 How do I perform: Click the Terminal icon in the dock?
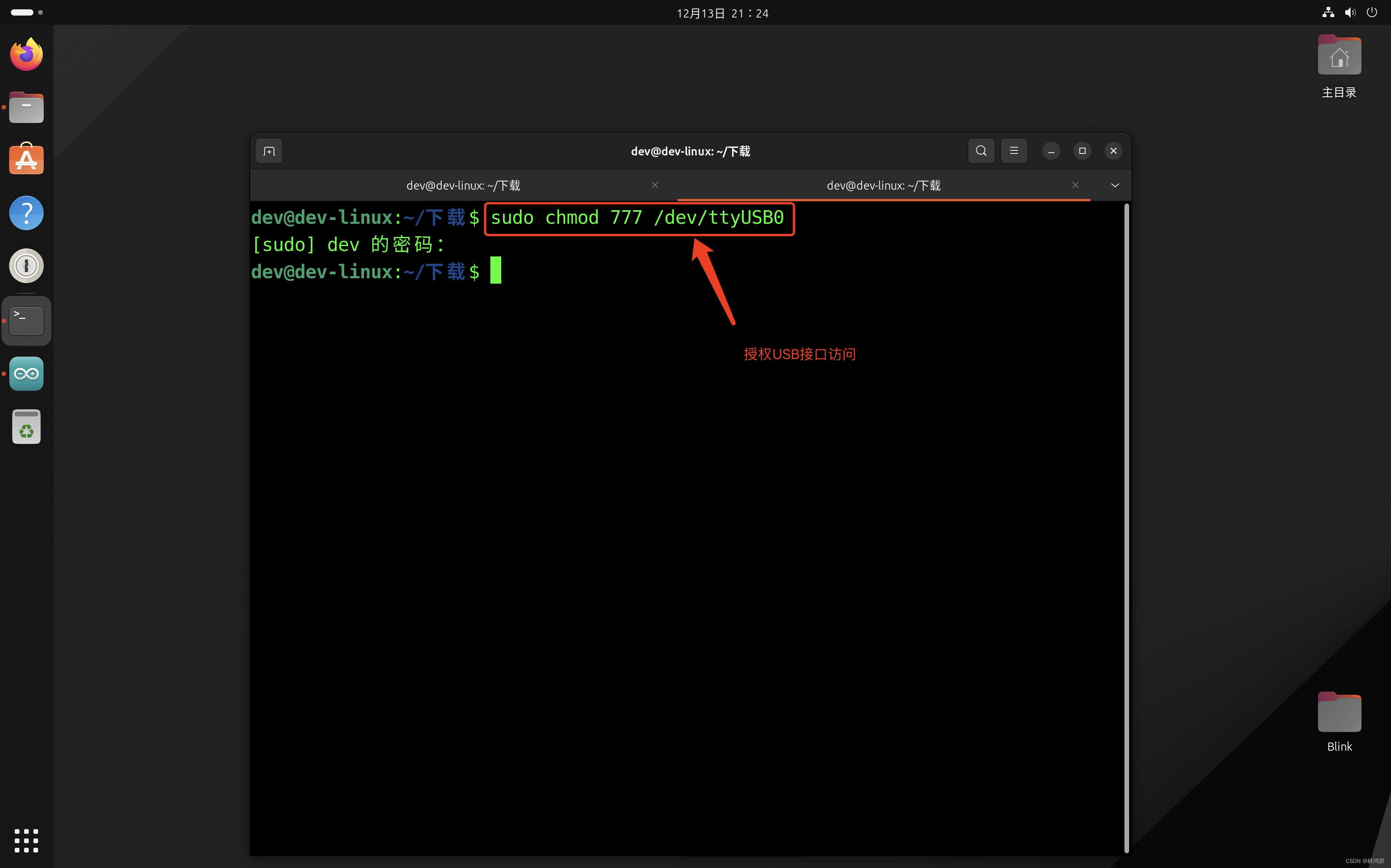click(x=26, y=320)
